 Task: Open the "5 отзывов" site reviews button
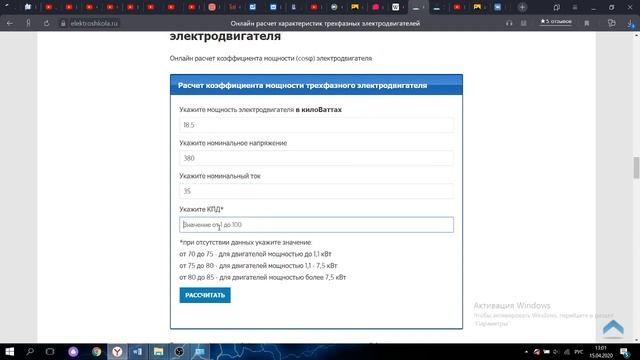point(556,21)
